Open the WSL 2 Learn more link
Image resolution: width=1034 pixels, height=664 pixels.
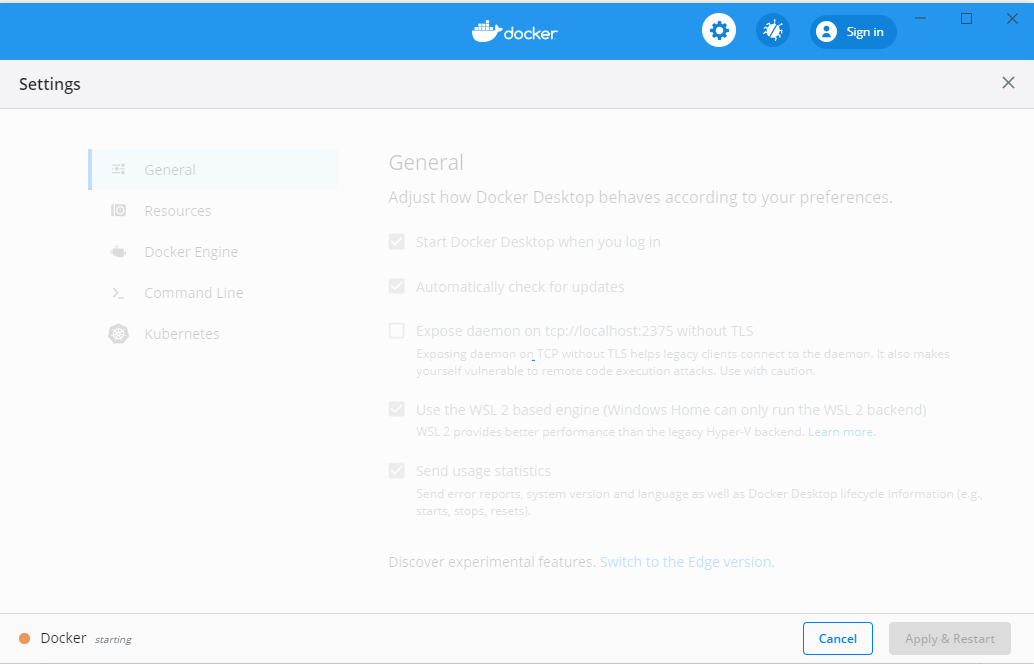(x=841, y=432)
